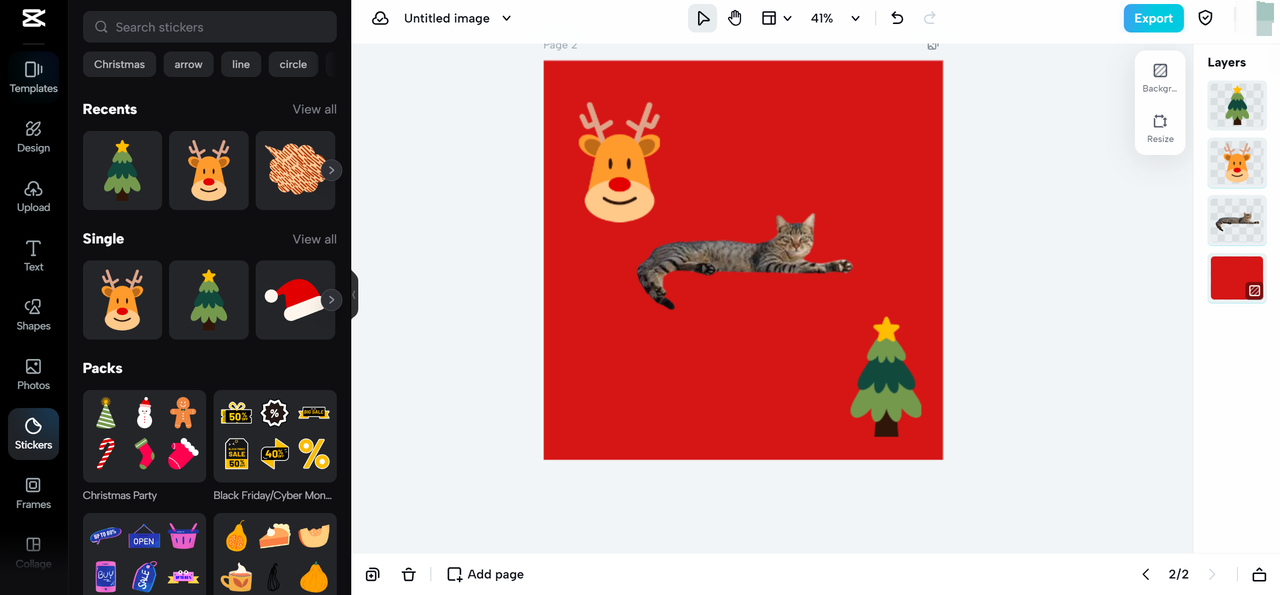Viewport: 1280px width, 595px height.
Task: Select the Christmas search tag
Action: tap(119, 64)
